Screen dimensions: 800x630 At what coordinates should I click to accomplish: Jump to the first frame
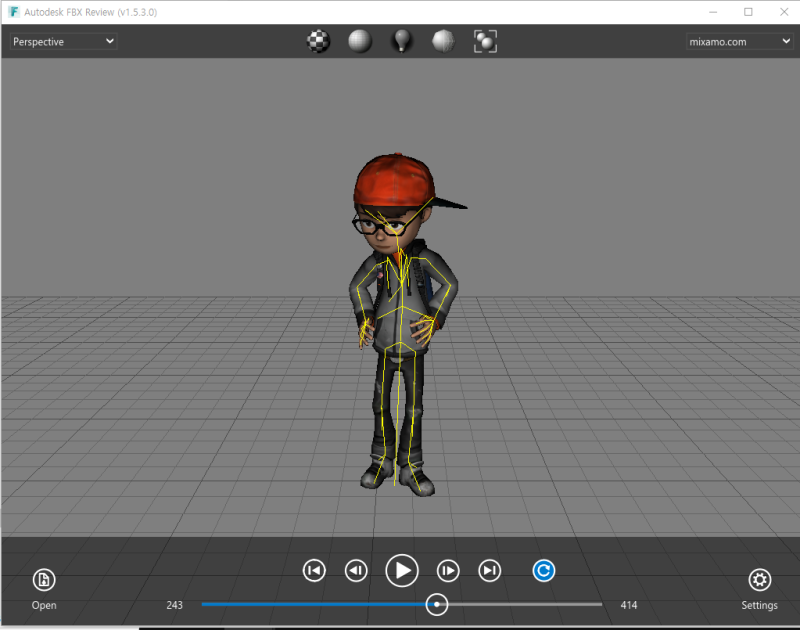314,570
